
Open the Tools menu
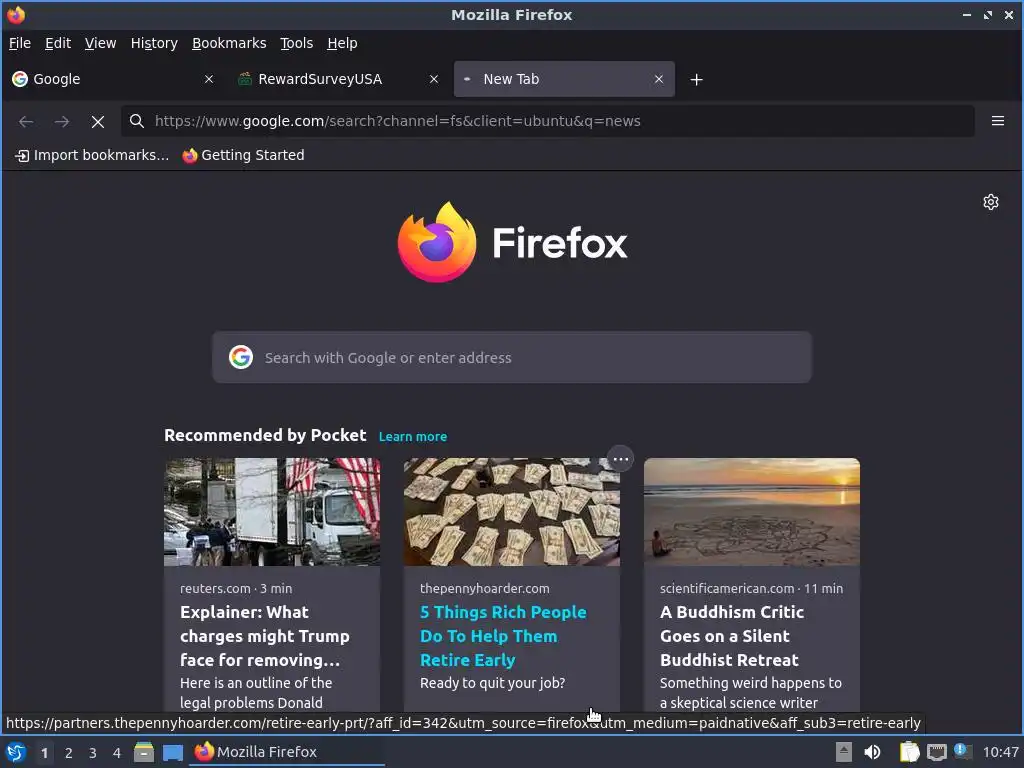pos(296,43)
